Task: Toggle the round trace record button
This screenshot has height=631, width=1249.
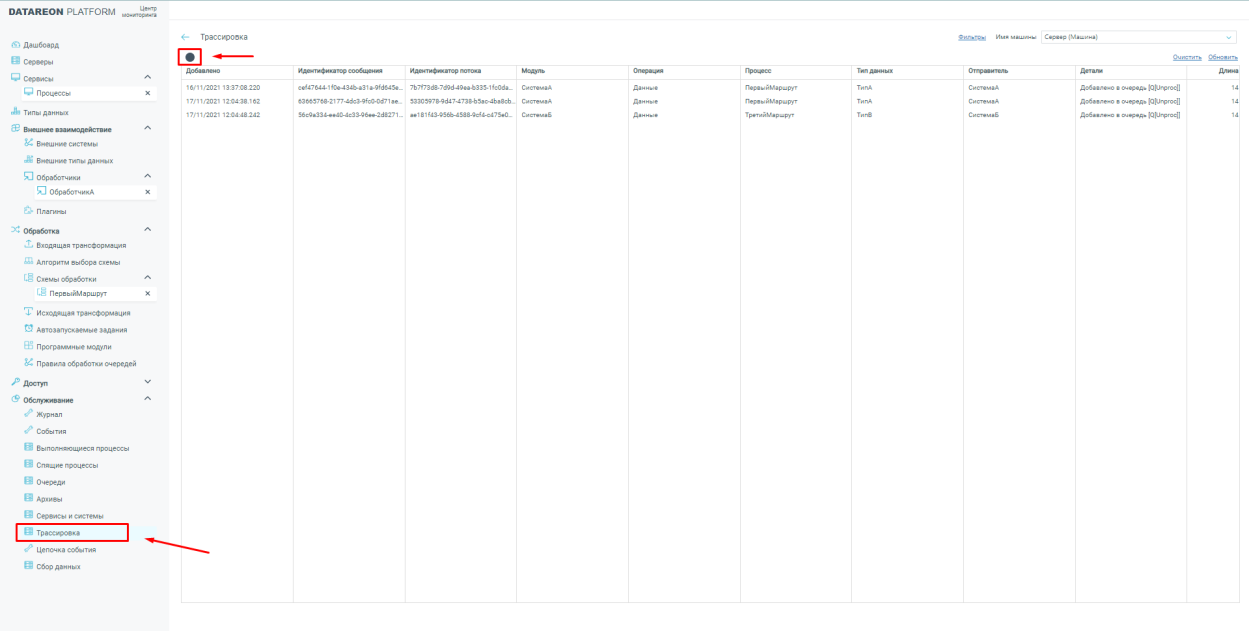Action: 190,57
